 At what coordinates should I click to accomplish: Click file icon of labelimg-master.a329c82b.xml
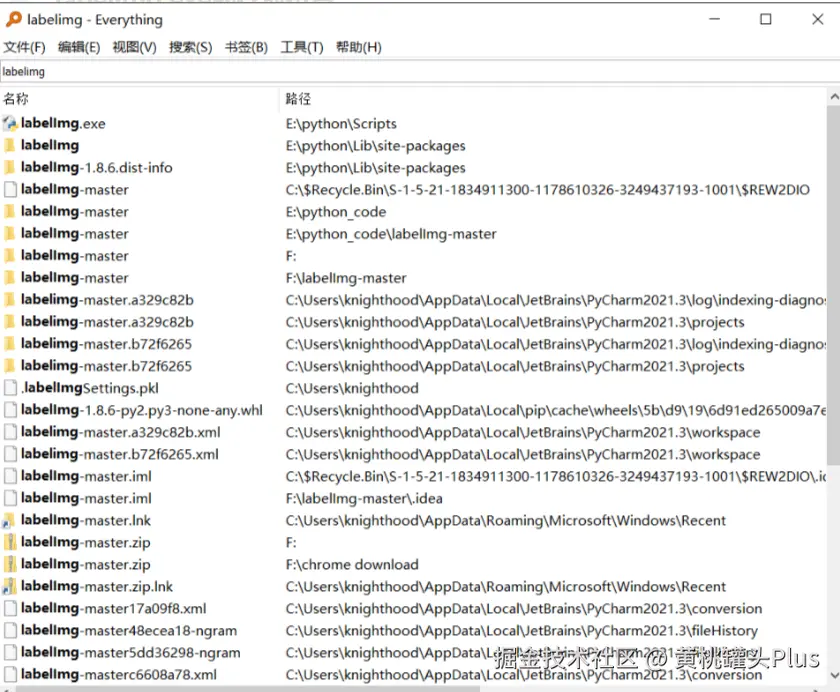[10, 432]
